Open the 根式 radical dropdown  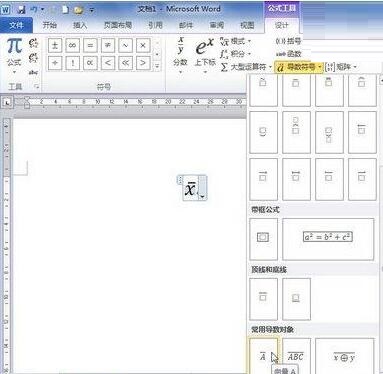[x=236, y=42]
